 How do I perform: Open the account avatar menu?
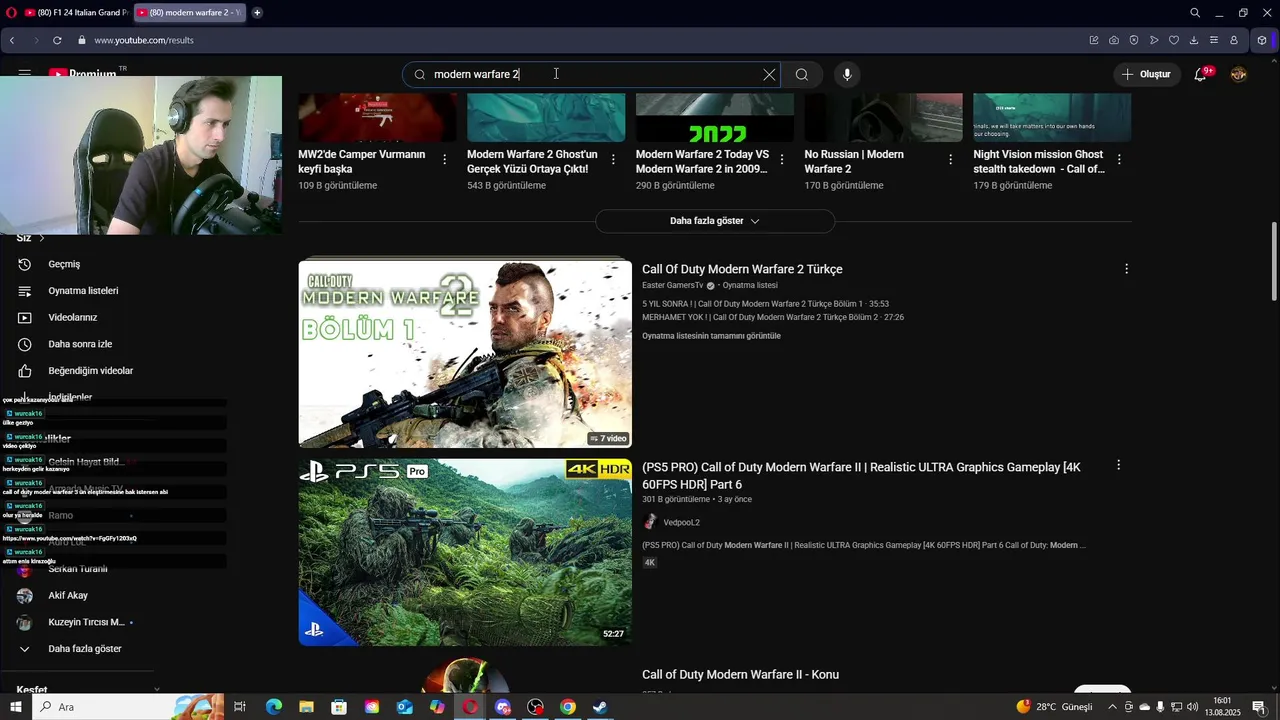point(1238,74)
